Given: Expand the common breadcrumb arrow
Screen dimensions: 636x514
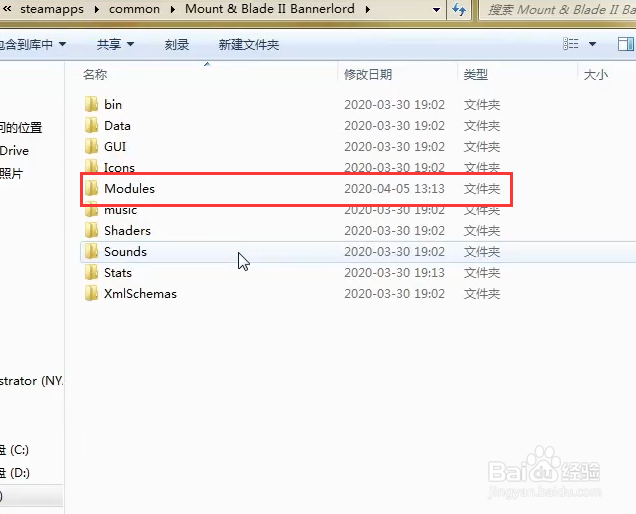Looking at the screenshot, I should [173, 9].
